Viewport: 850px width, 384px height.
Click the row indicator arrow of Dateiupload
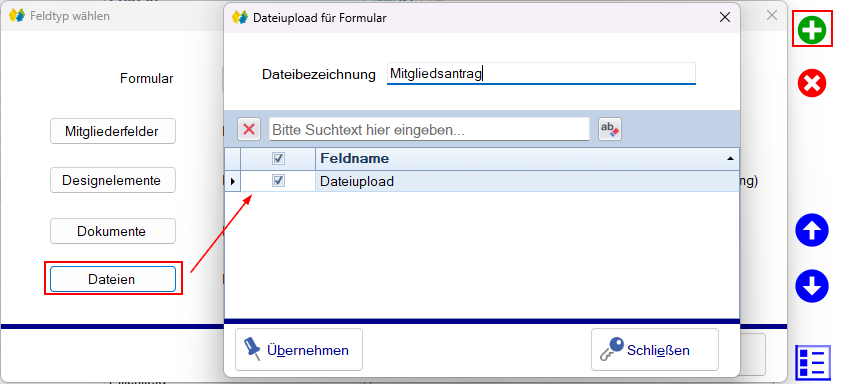233,181
